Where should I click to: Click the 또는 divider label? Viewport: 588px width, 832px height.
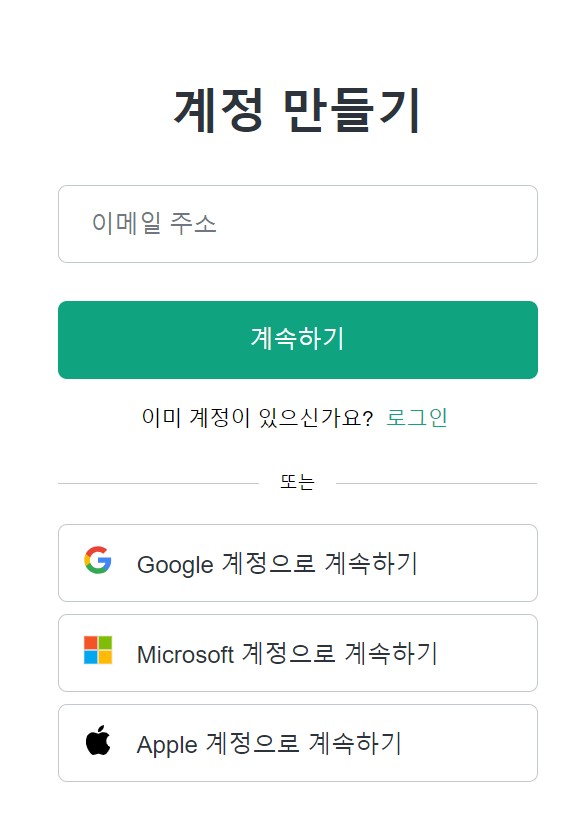click(x=297, y=480)
